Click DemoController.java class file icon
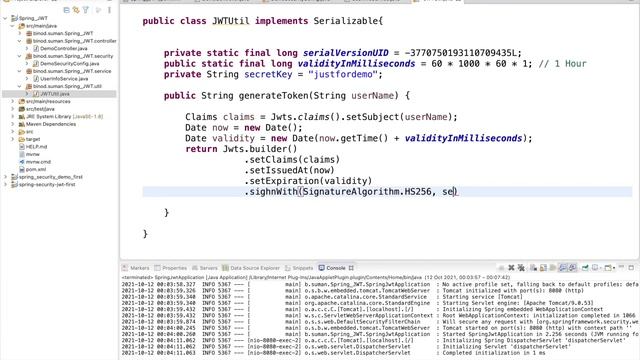Viewport: 640px width, 360px height. 36,49
